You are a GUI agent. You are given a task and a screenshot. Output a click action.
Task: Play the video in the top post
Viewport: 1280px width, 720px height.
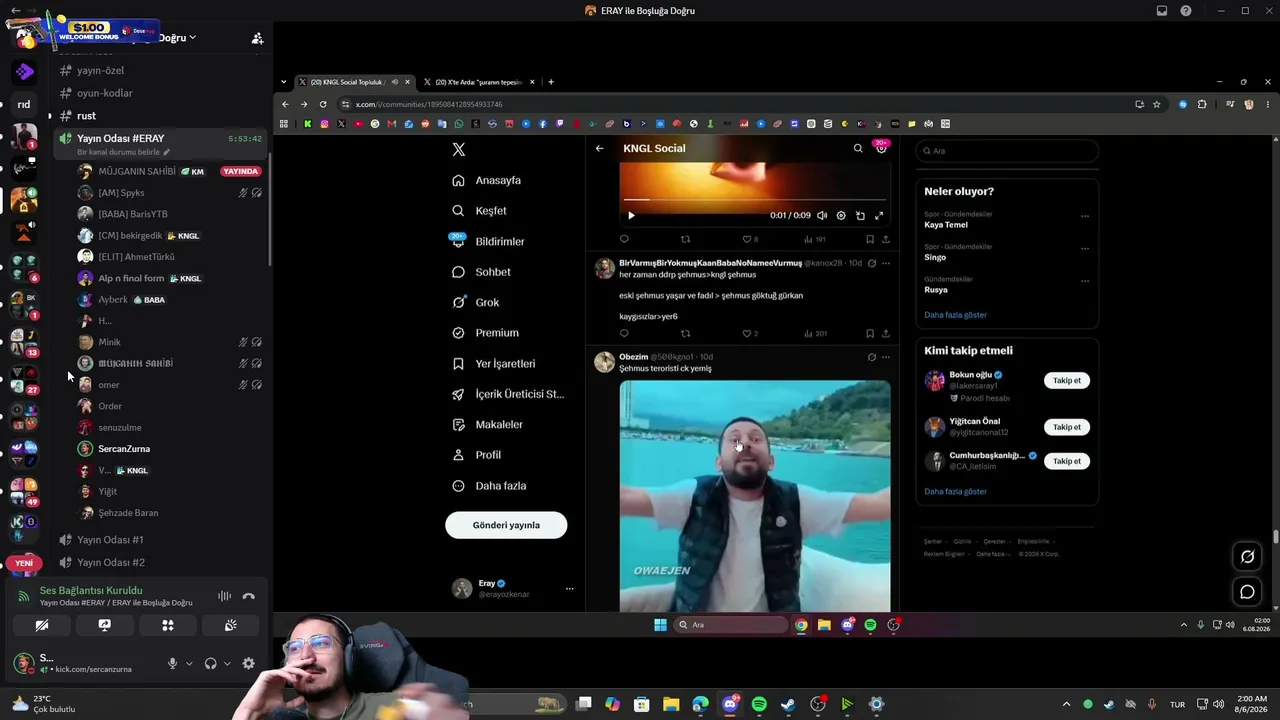pyautogui.click(x=631, y=215)
